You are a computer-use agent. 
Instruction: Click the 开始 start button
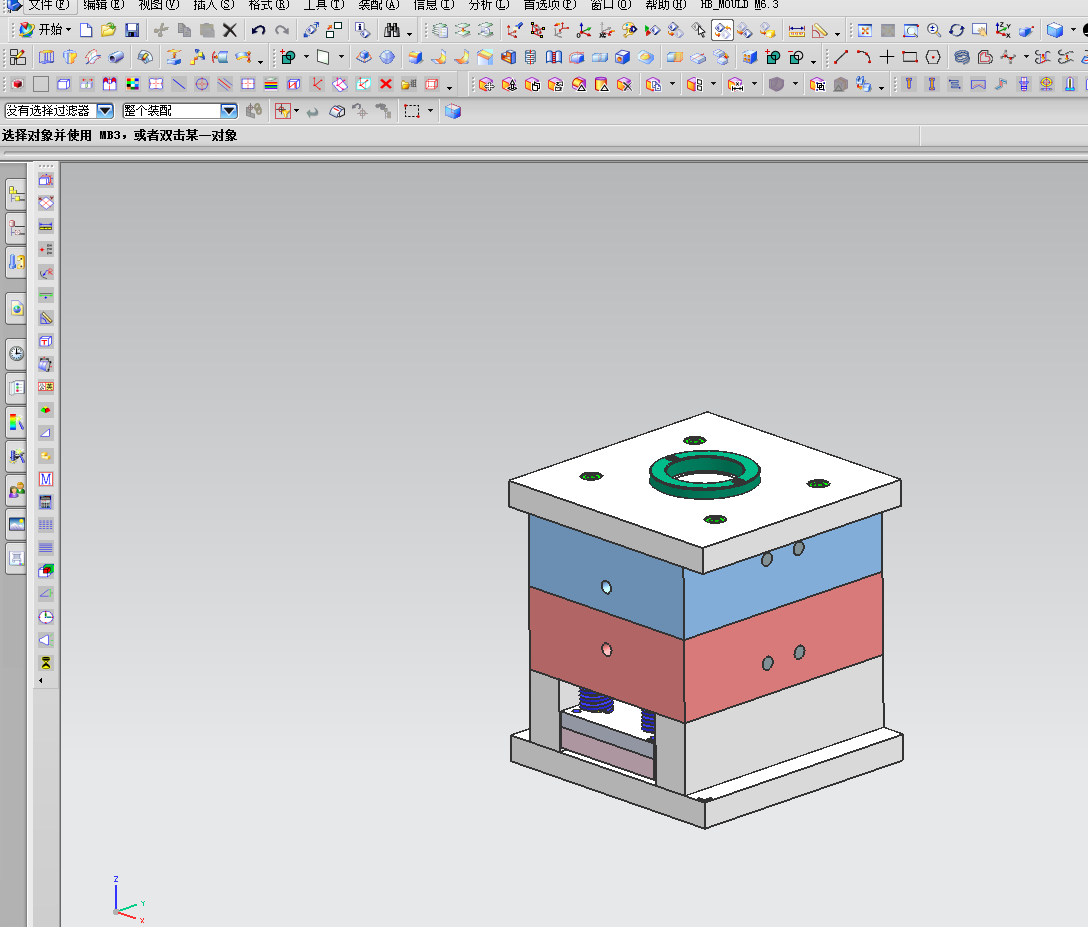click(x=44, y=30)
